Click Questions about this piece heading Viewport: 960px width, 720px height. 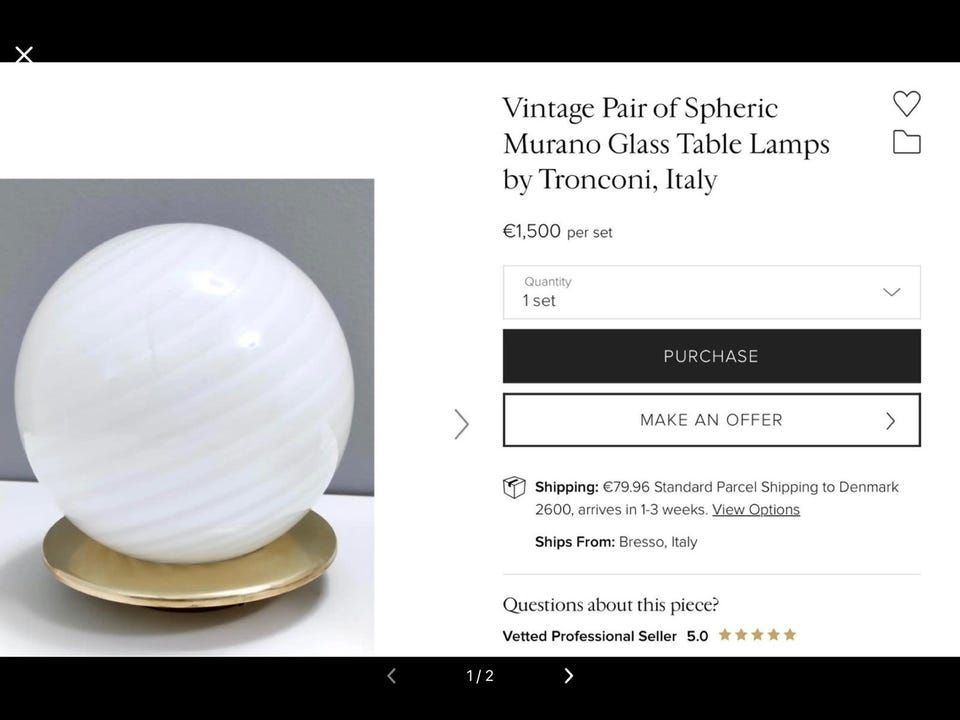coord(610,605)
